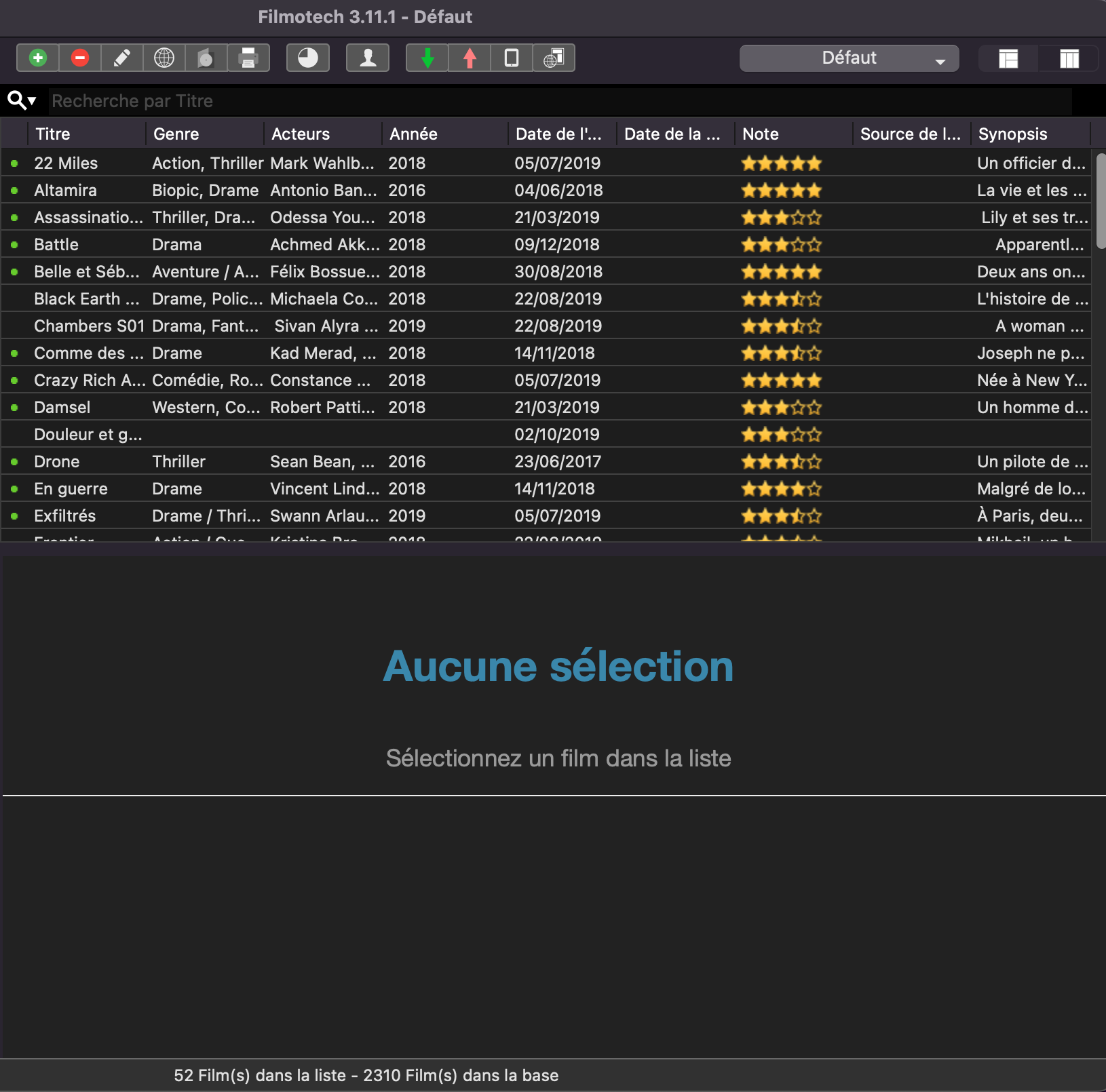Click the red remove film button
This screenshot has height=1092, width=1106.
click(x=80, y=58)
